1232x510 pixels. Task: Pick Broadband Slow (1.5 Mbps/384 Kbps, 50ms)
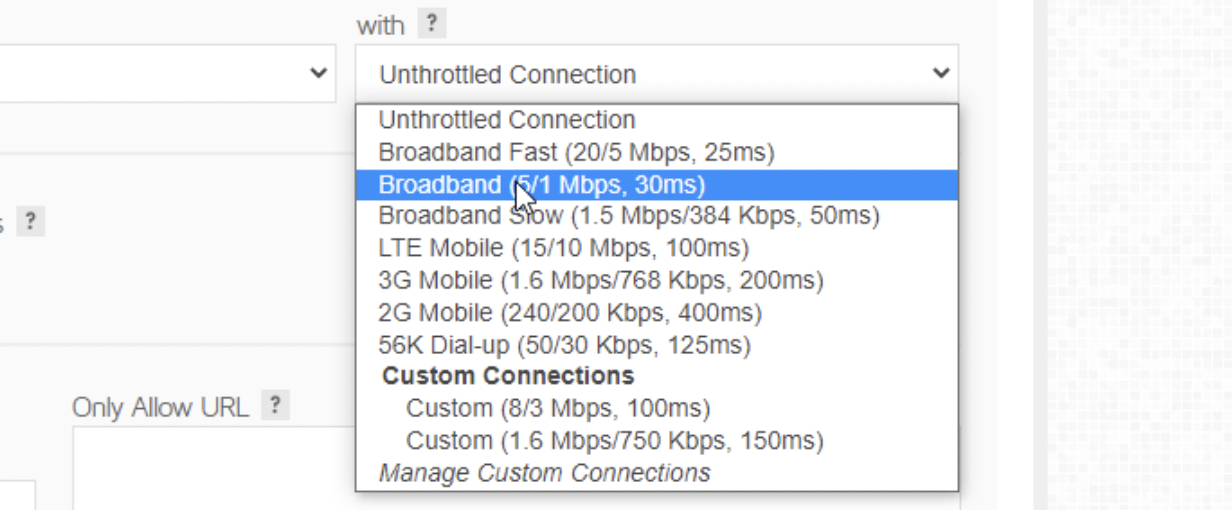(x=657, y=216)
